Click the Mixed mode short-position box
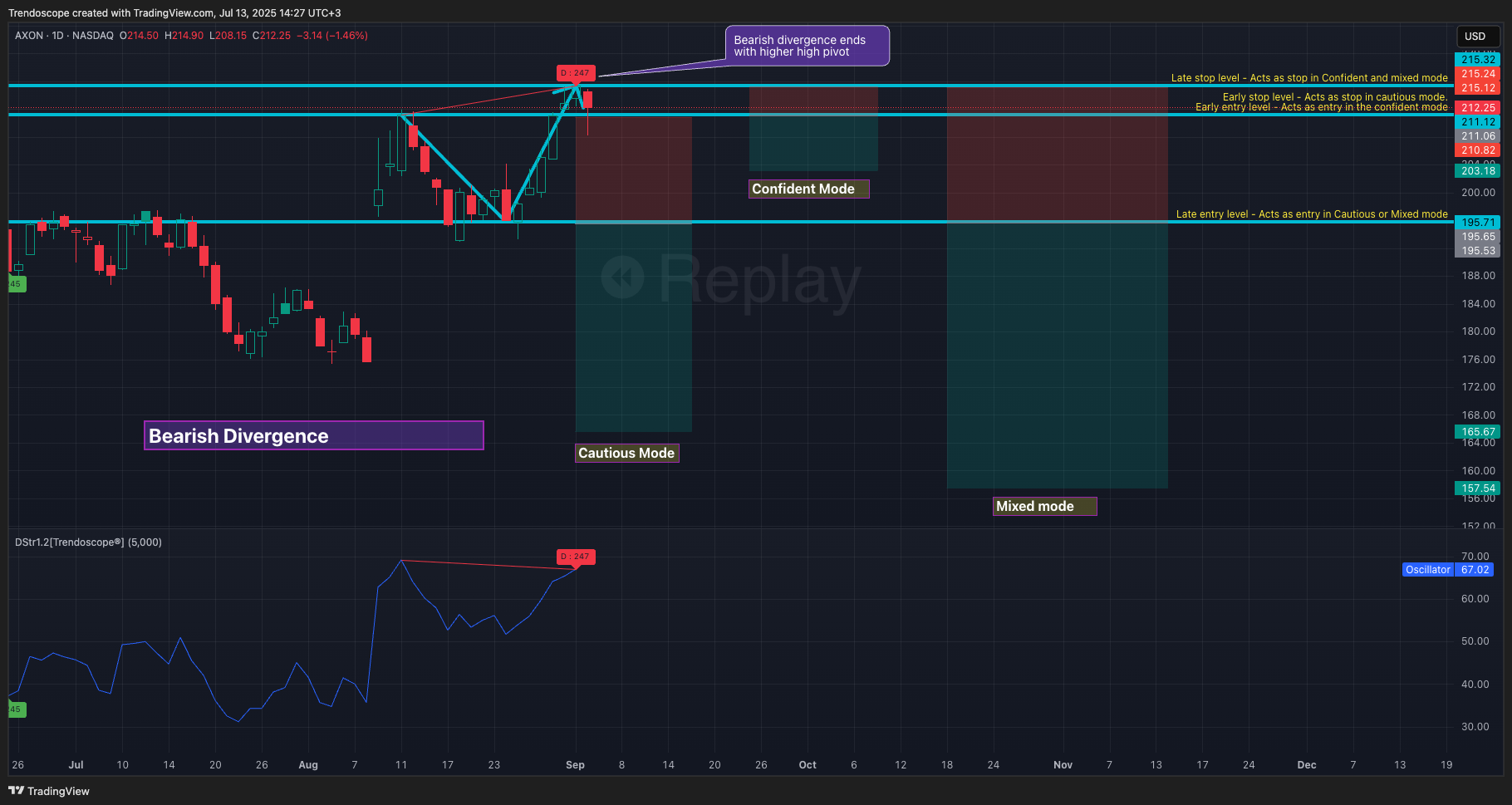This screenshot has height=805, width=1512. coord(1058,287)
